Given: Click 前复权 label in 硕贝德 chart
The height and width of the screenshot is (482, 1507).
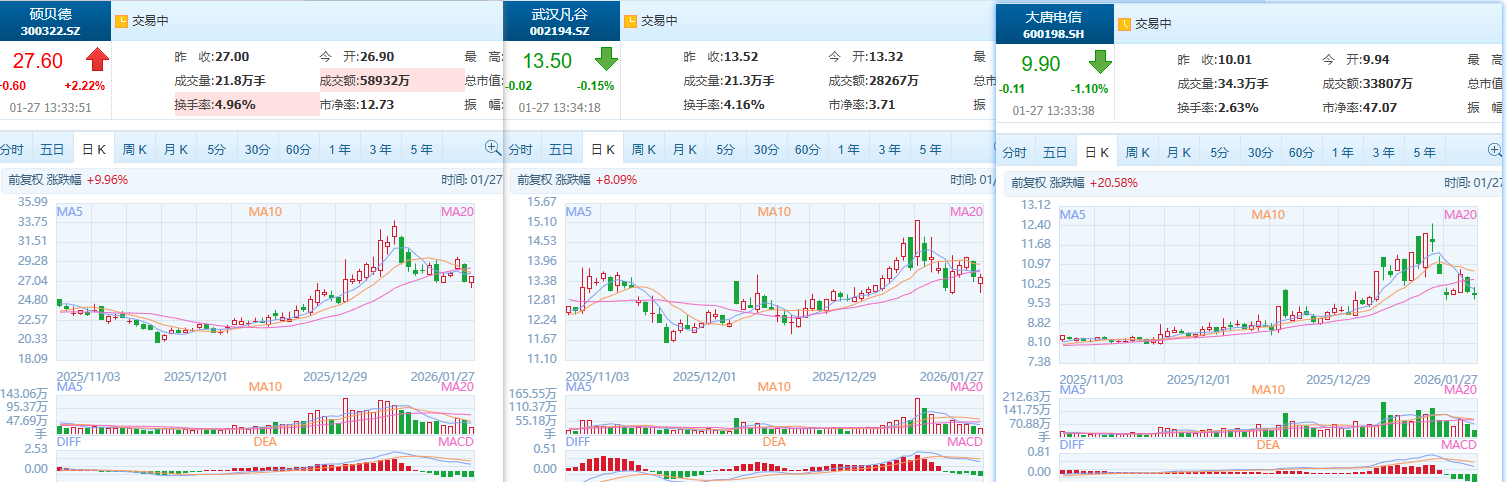Looking at the screenshot, I should tap(25, 180).
